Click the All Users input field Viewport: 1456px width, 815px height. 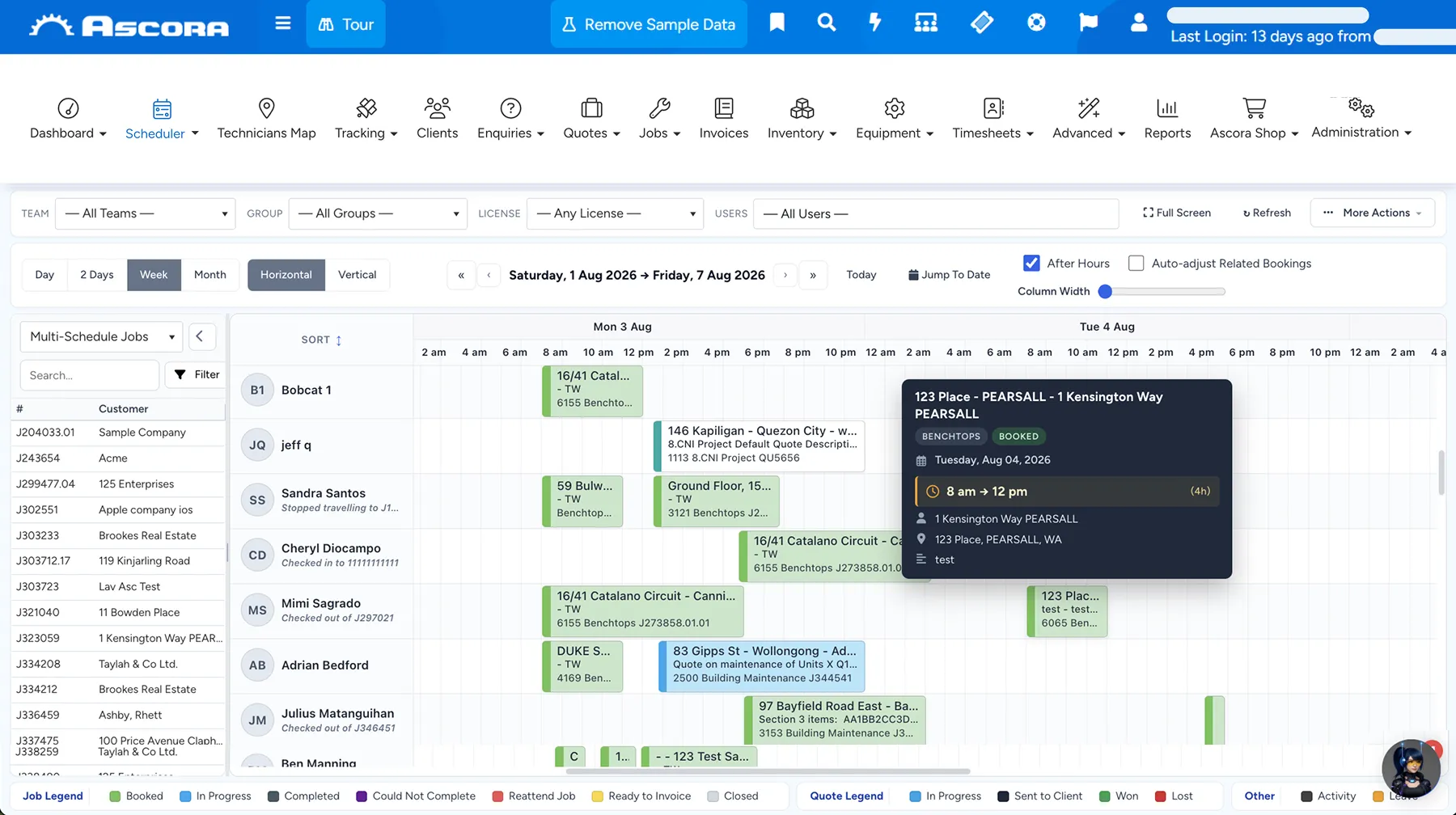(x=935, y=213)
